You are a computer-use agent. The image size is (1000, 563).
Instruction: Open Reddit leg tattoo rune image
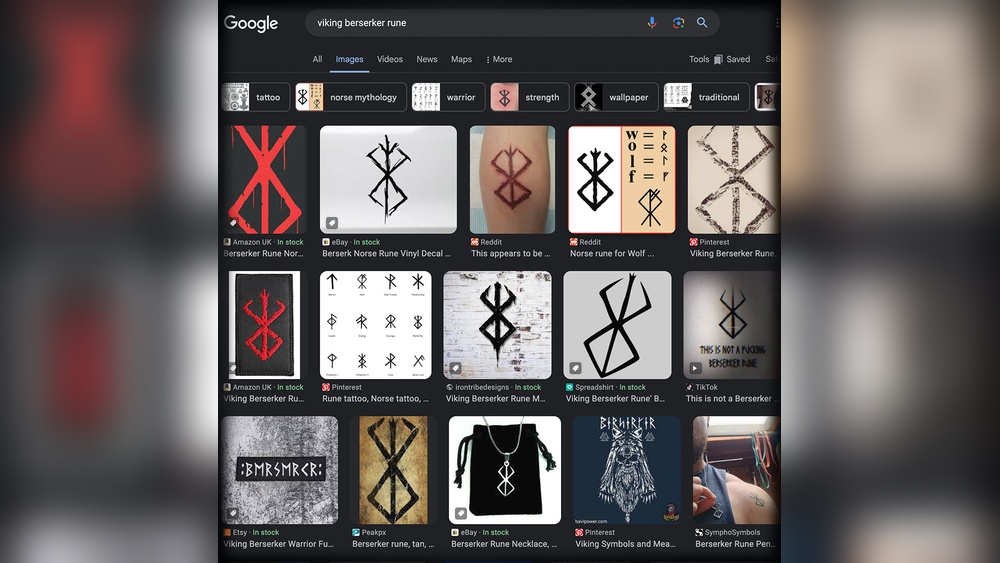pyautogui.click(x=512, y=179)
